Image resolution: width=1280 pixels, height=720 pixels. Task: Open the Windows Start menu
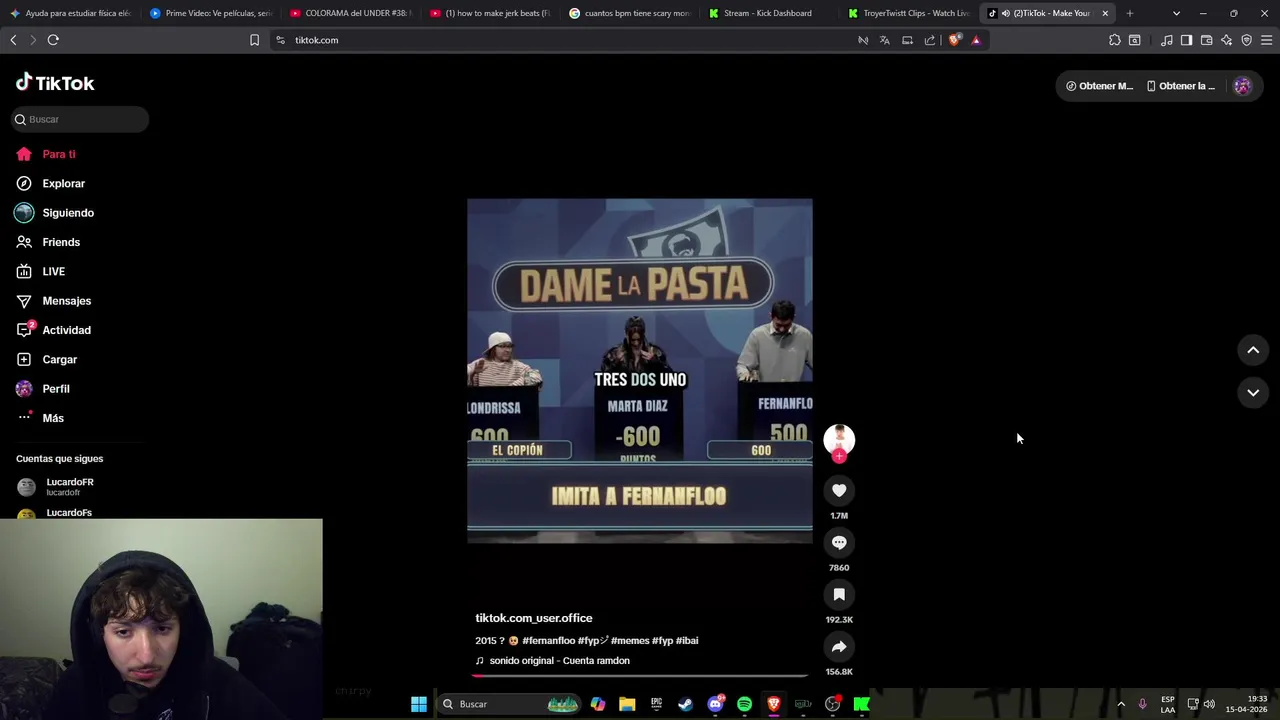point(419,704)
